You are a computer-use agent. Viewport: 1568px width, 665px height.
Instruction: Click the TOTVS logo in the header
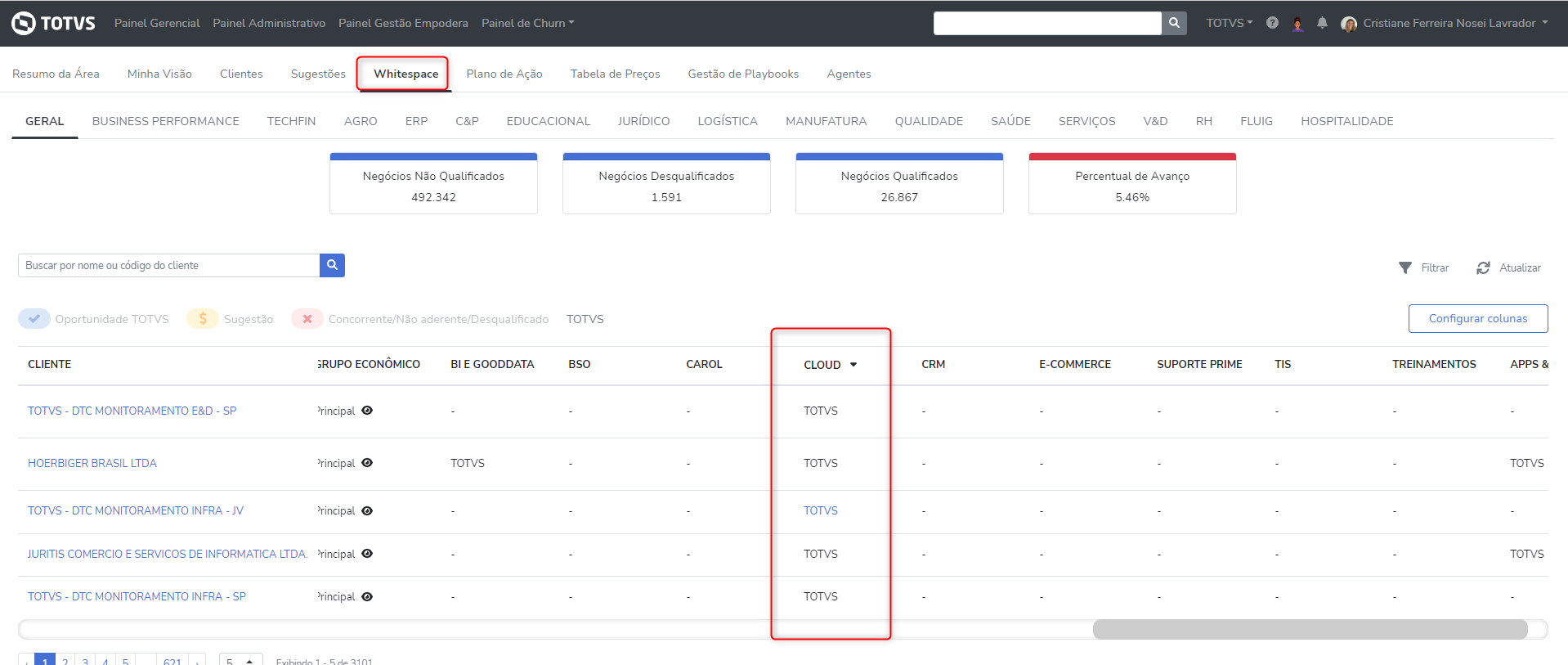[x=53, y=23]
